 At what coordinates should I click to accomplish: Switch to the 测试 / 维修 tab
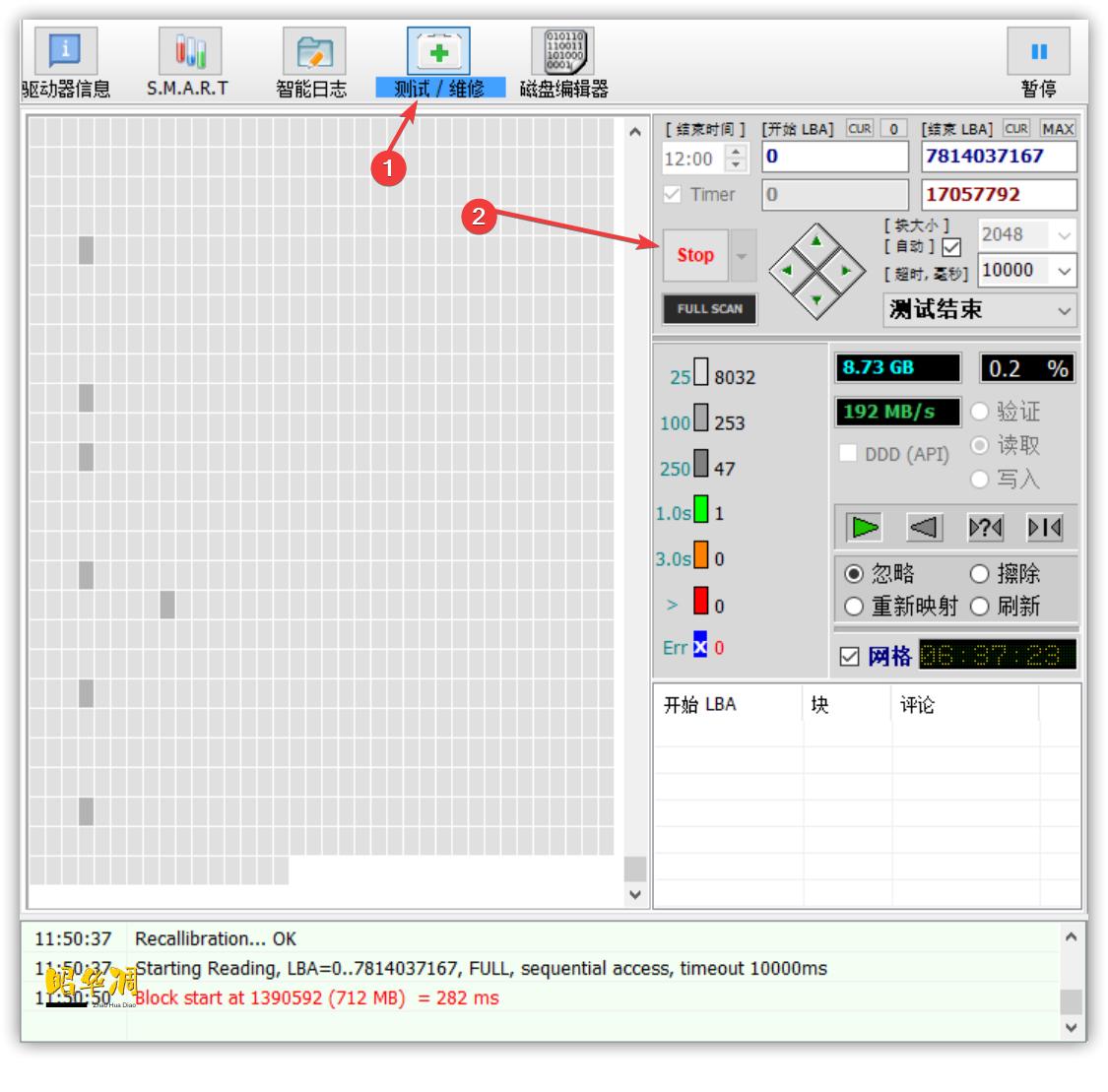click(439, 89)
